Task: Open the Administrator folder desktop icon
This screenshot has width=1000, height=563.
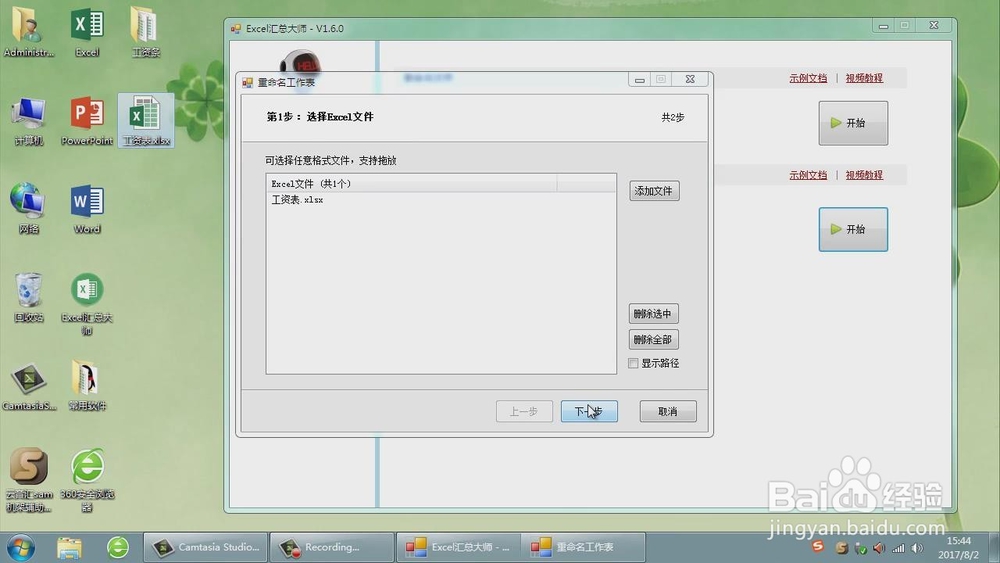Action: point(28,32)
